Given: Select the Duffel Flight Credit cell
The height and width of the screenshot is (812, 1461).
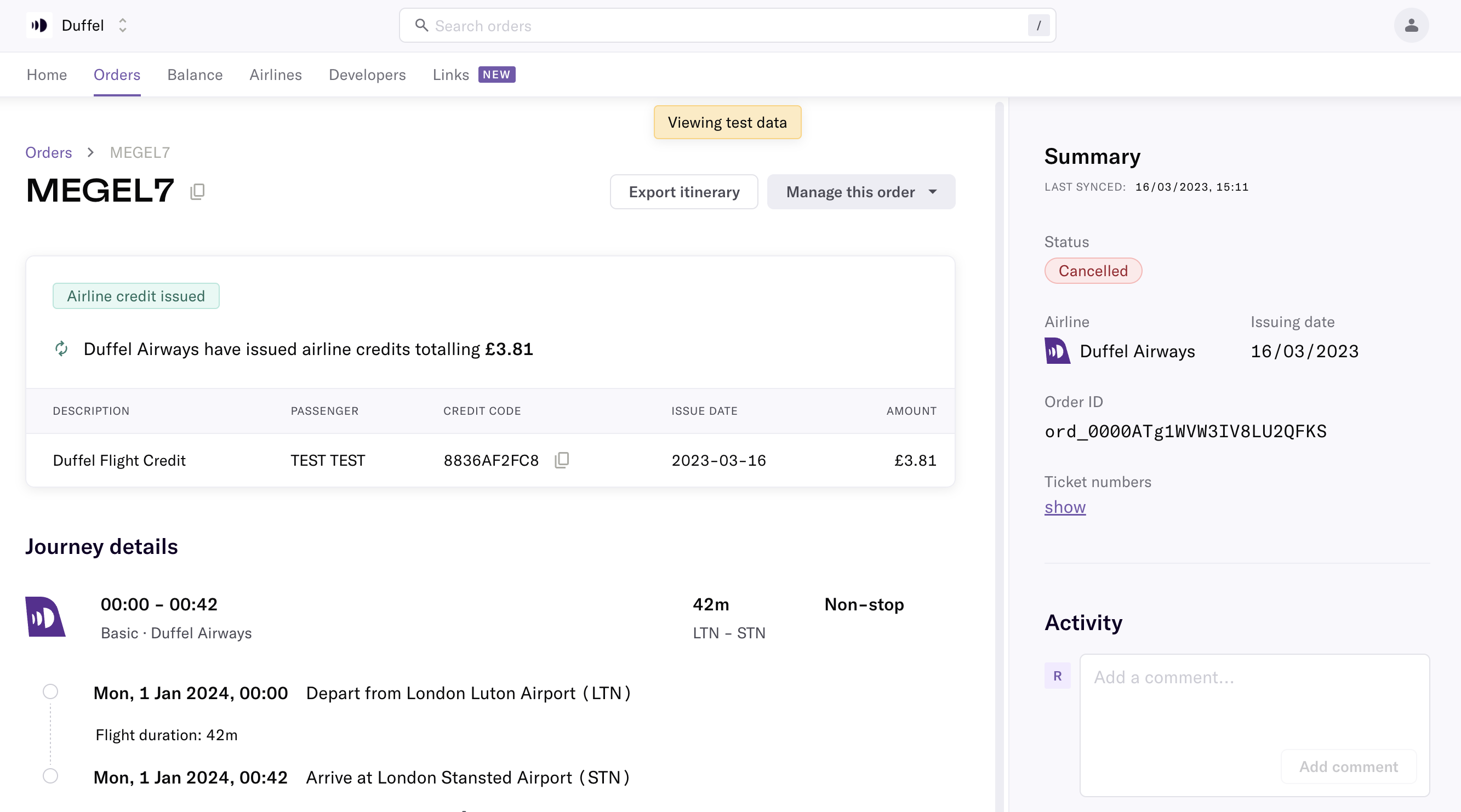Looking at the screenshot, I should [119, 460].
